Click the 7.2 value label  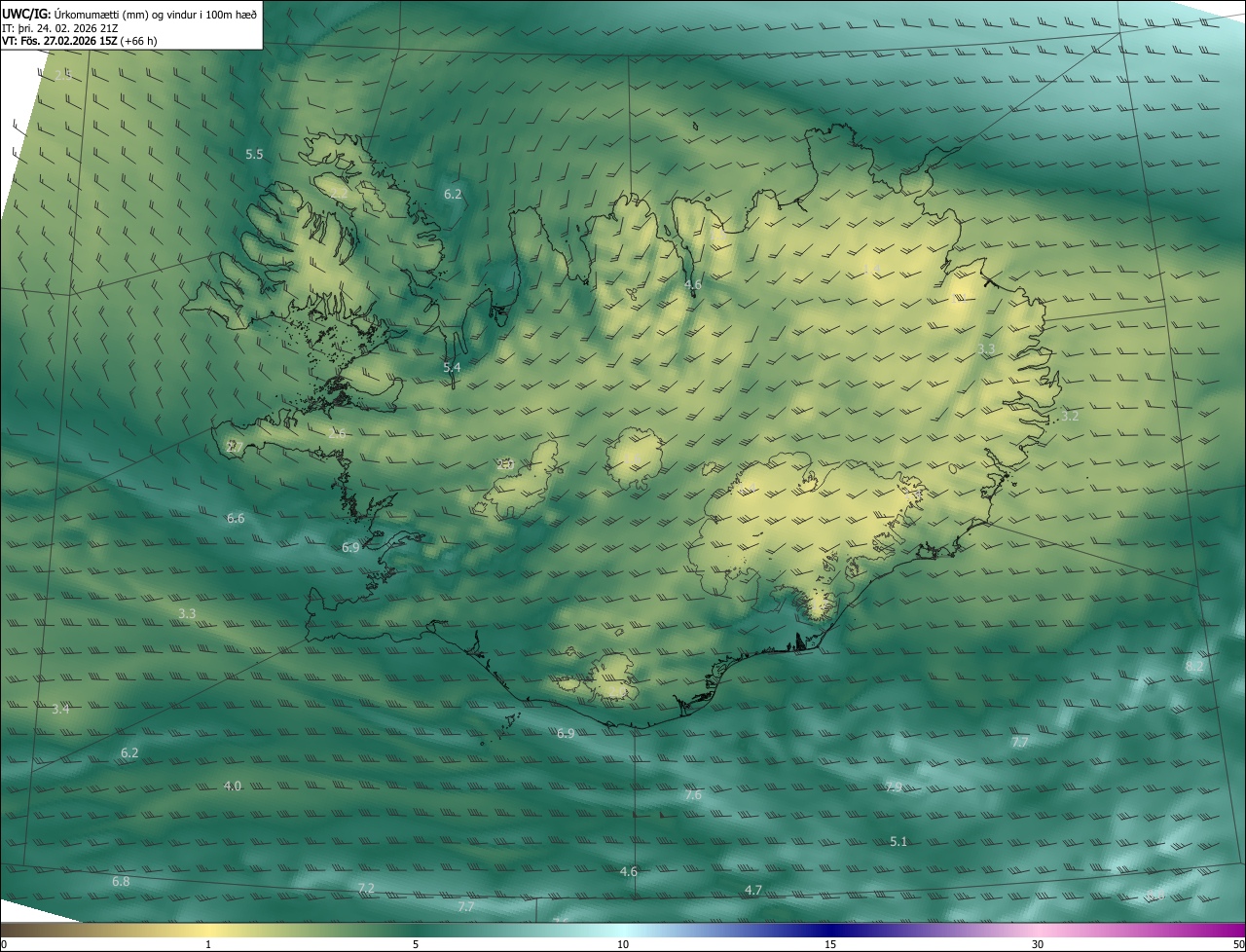point(366,888)
